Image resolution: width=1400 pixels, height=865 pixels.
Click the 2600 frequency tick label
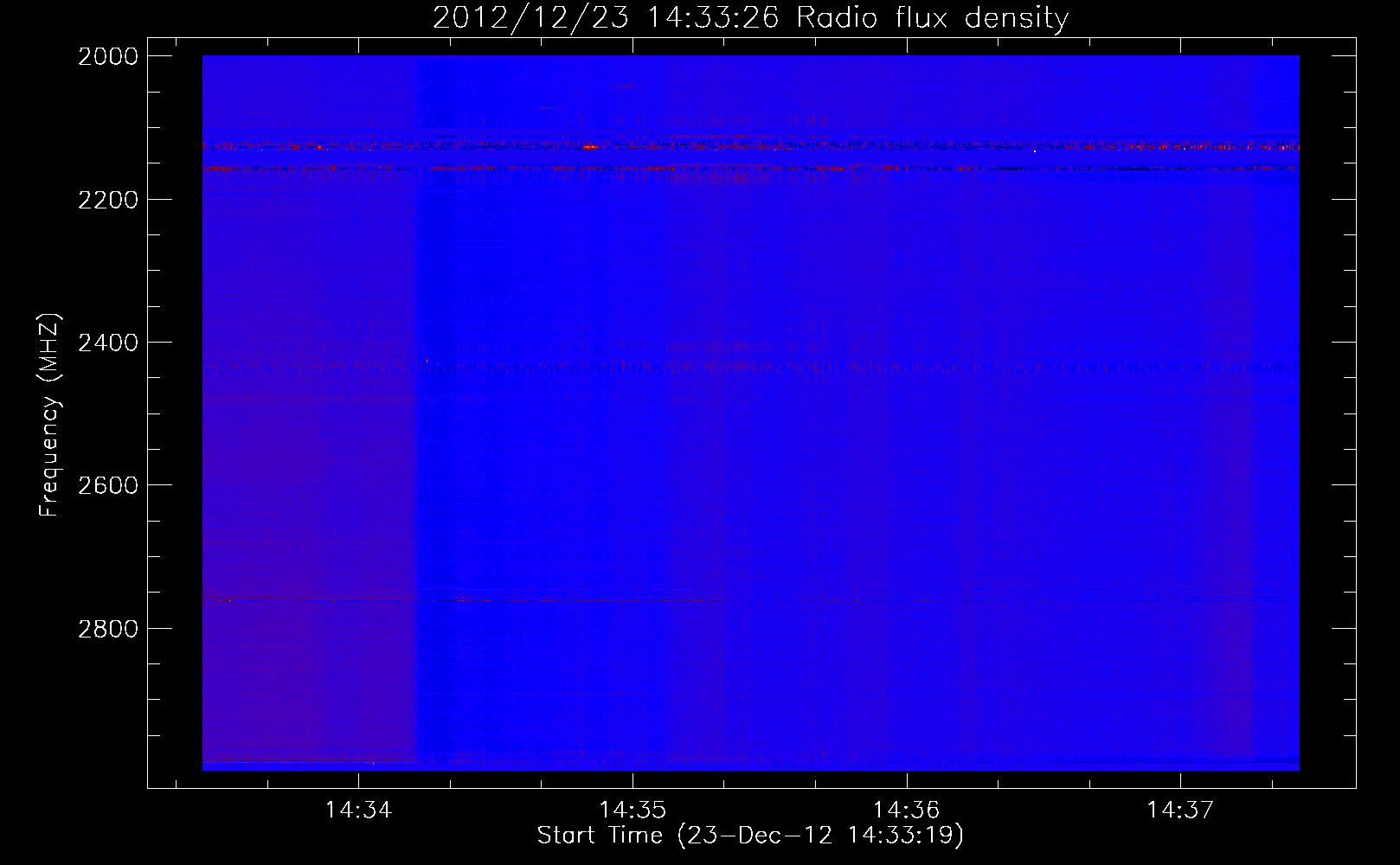coord(108,485)
